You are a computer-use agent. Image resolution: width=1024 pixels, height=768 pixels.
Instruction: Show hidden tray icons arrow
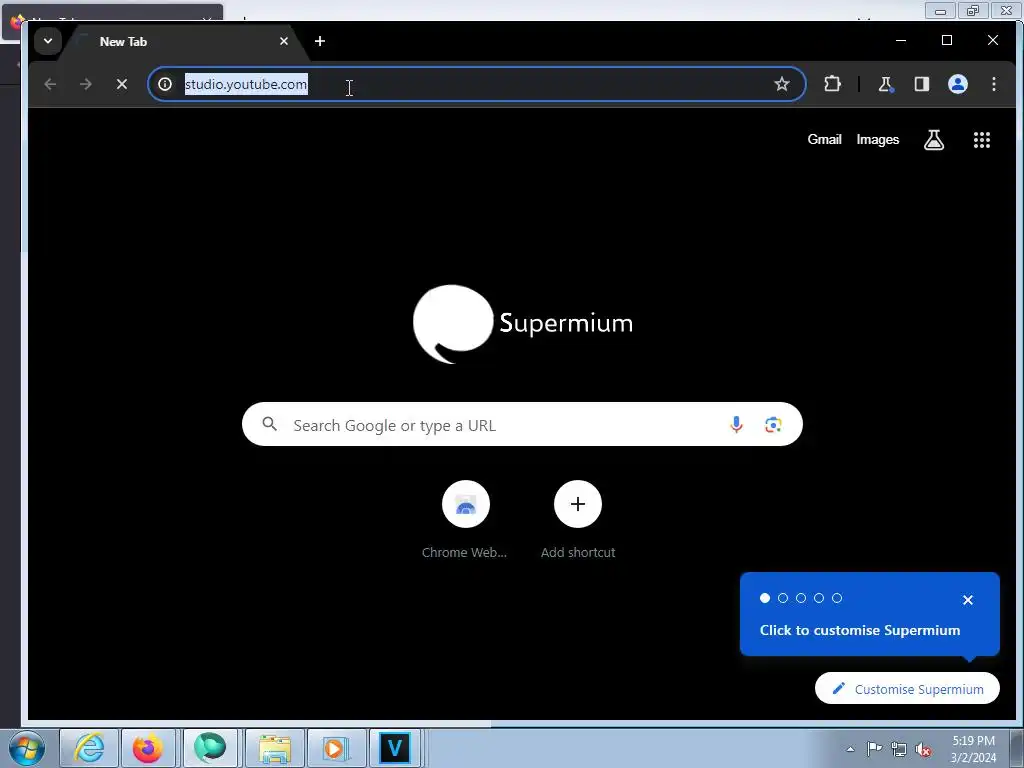pyautogui.click(x=850, y=749)
